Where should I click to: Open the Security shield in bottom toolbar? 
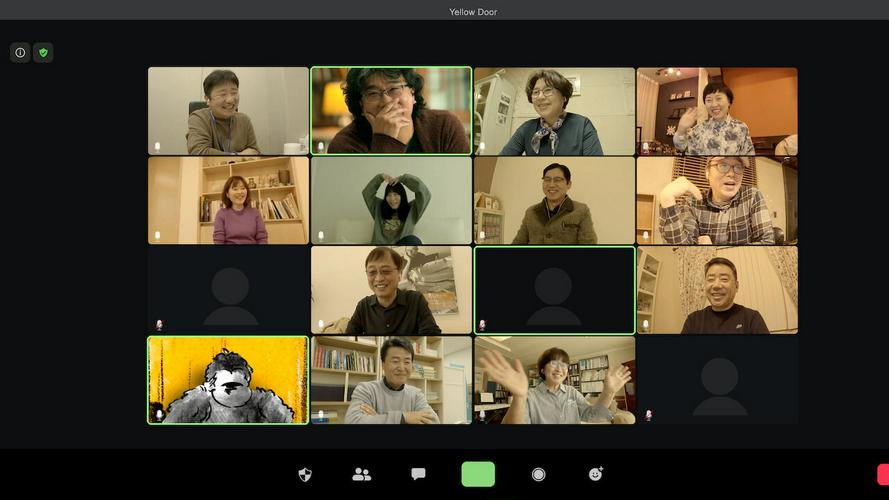coord(306,474)
